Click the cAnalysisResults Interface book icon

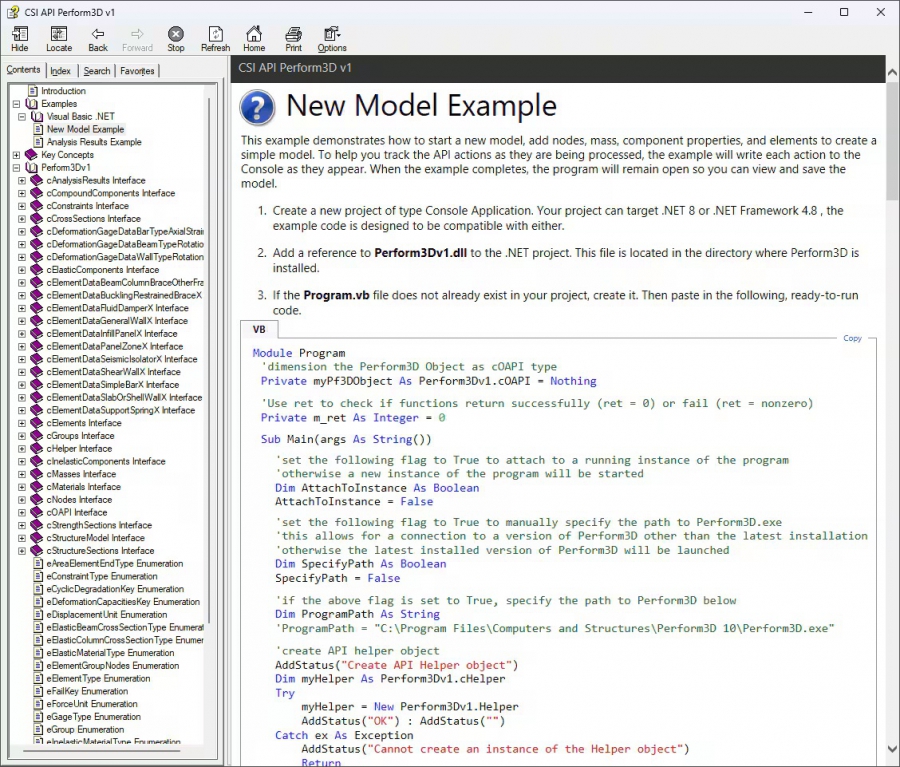point(37,180)
